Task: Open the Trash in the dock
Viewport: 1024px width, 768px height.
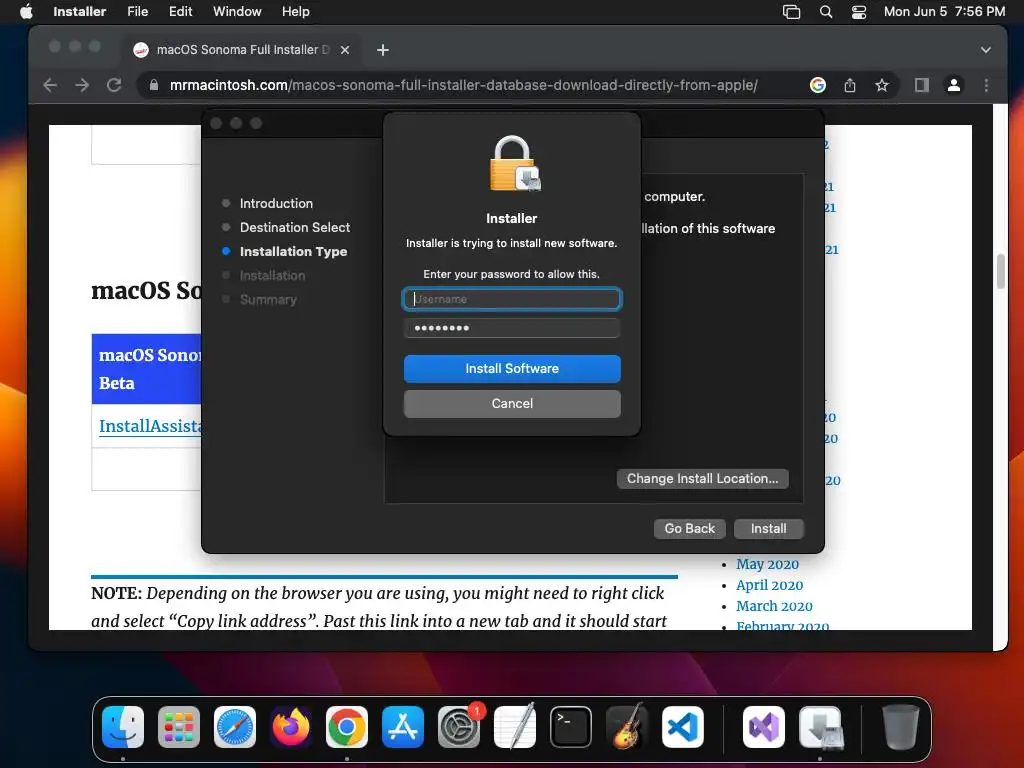Action: pos(901,727)
